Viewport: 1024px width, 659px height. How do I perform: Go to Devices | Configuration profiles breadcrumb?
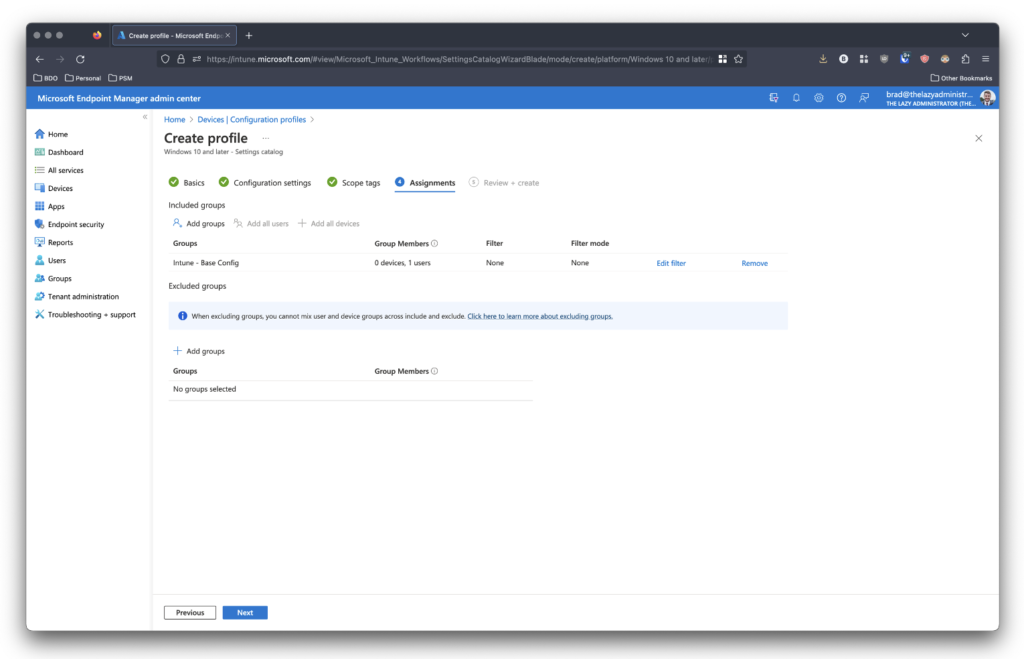251,120
